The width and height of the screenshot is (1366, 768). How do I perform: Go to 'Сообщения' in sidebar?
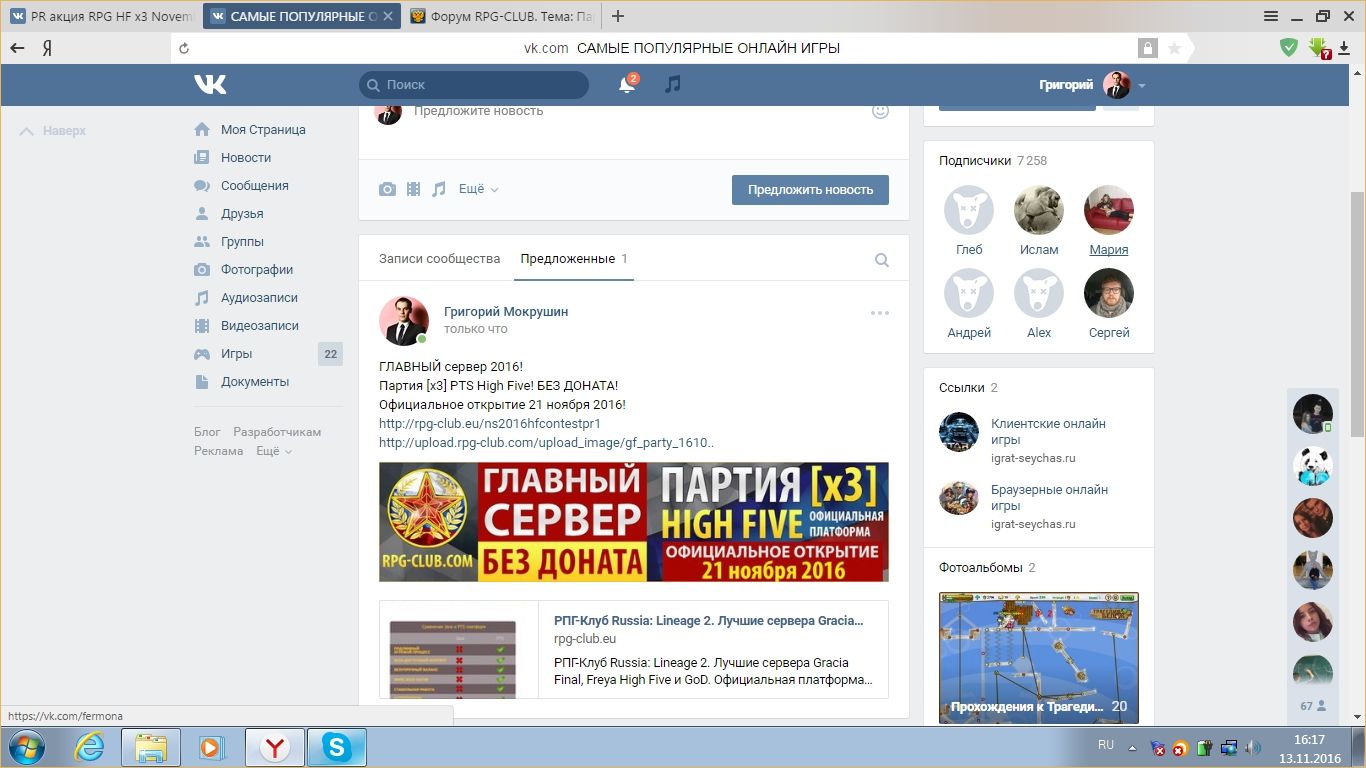coord(254,185)
